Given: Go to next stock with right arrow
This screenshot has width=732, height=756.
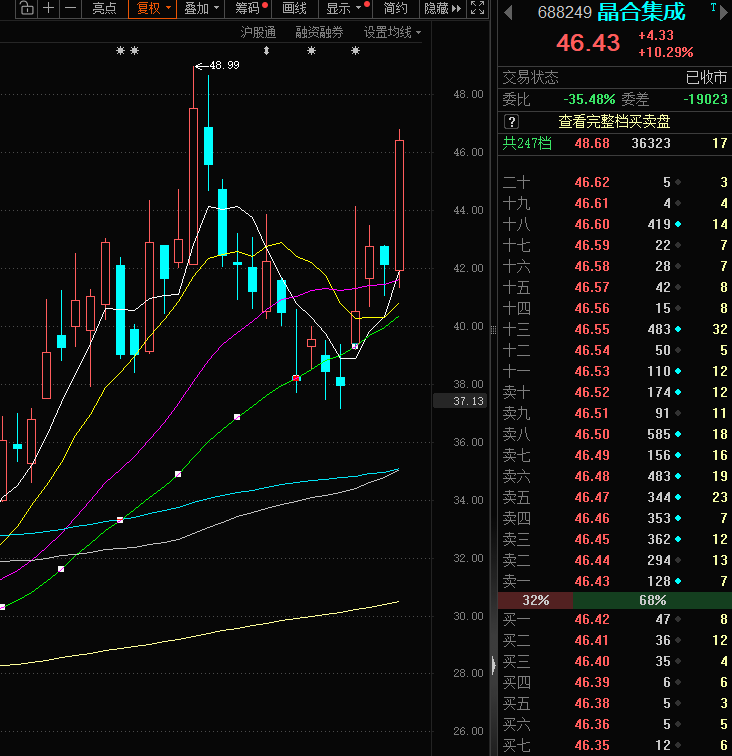Looking at the screenshot, I should pos(723,12).
